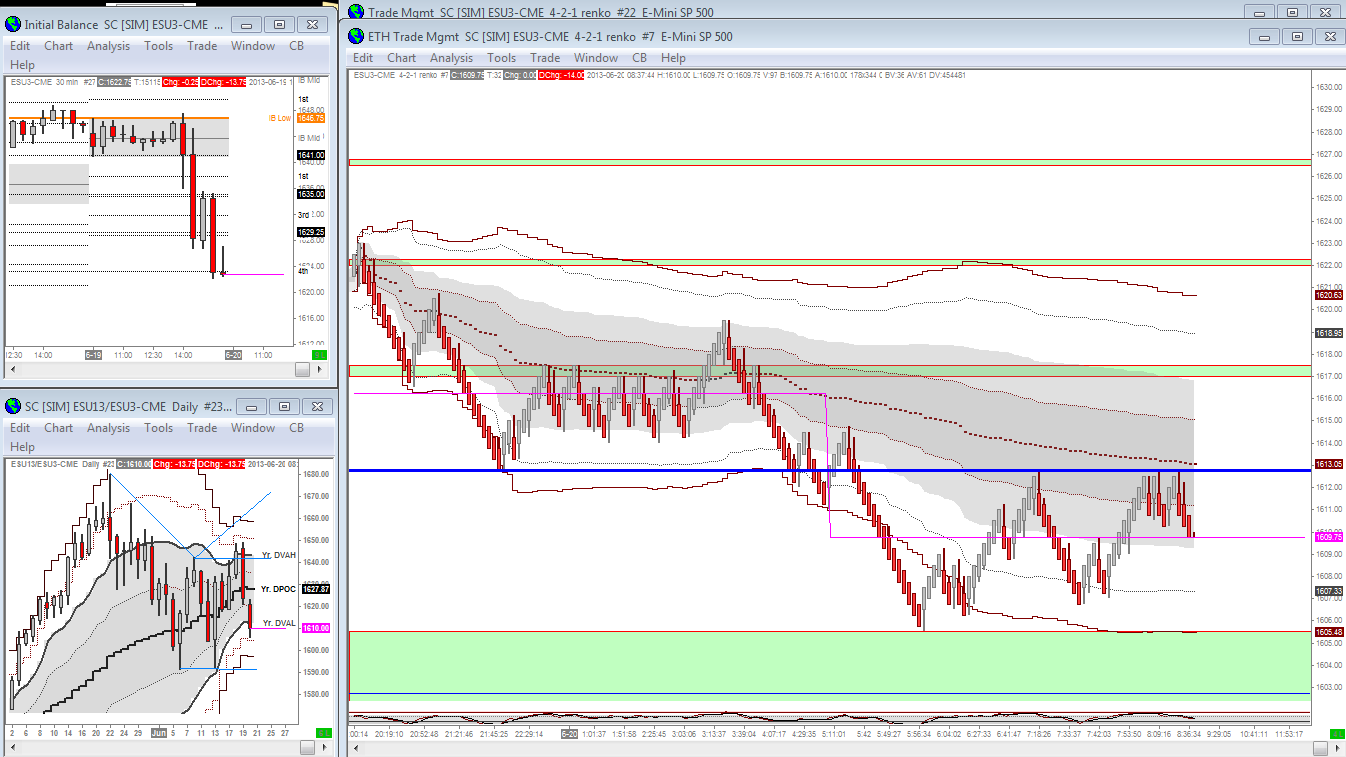Click the 1627.87 price label in the Daily chart
The height and width of the screenshot is (757, 1346).
click(315, 589)
